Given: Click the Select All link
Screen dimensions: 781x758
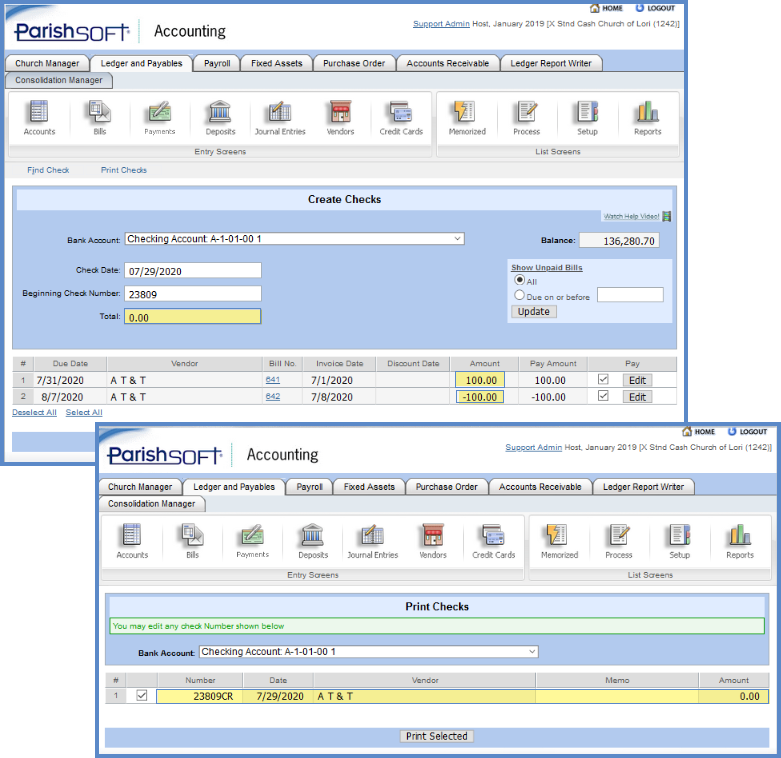Looking at the screenshot, I should pyautogui.click(x=84, y=412).
